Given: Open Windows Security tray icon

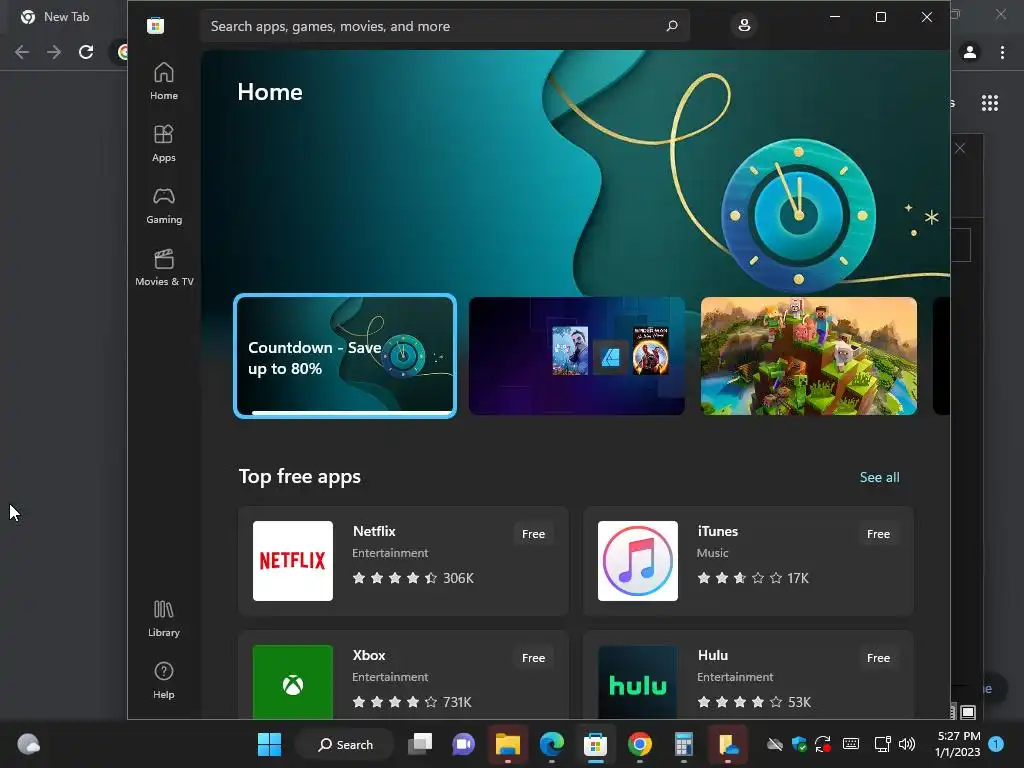Looking at the screenshot, I should click(x=799, y=744).
